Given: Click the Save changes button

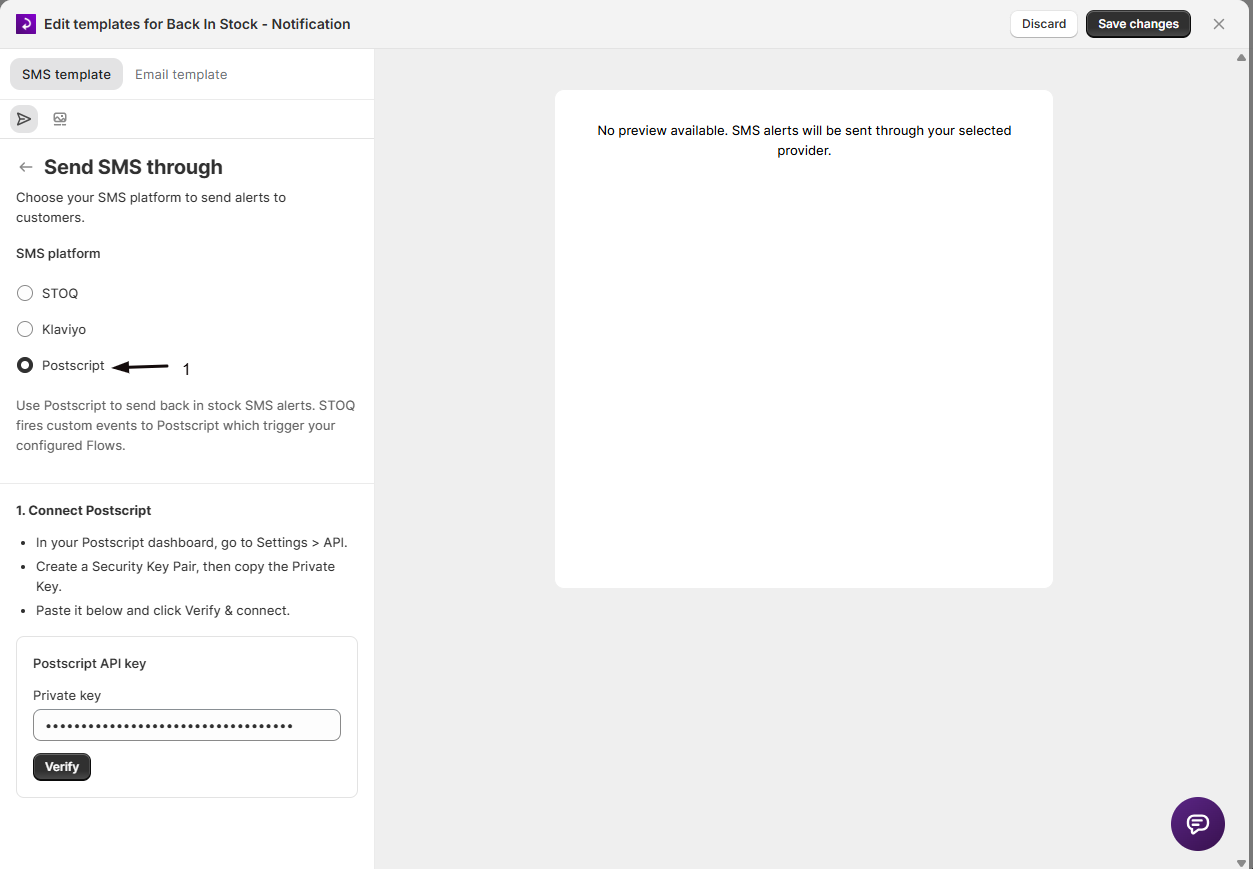Looking at the screenshot, I should tap(1138, 24).
